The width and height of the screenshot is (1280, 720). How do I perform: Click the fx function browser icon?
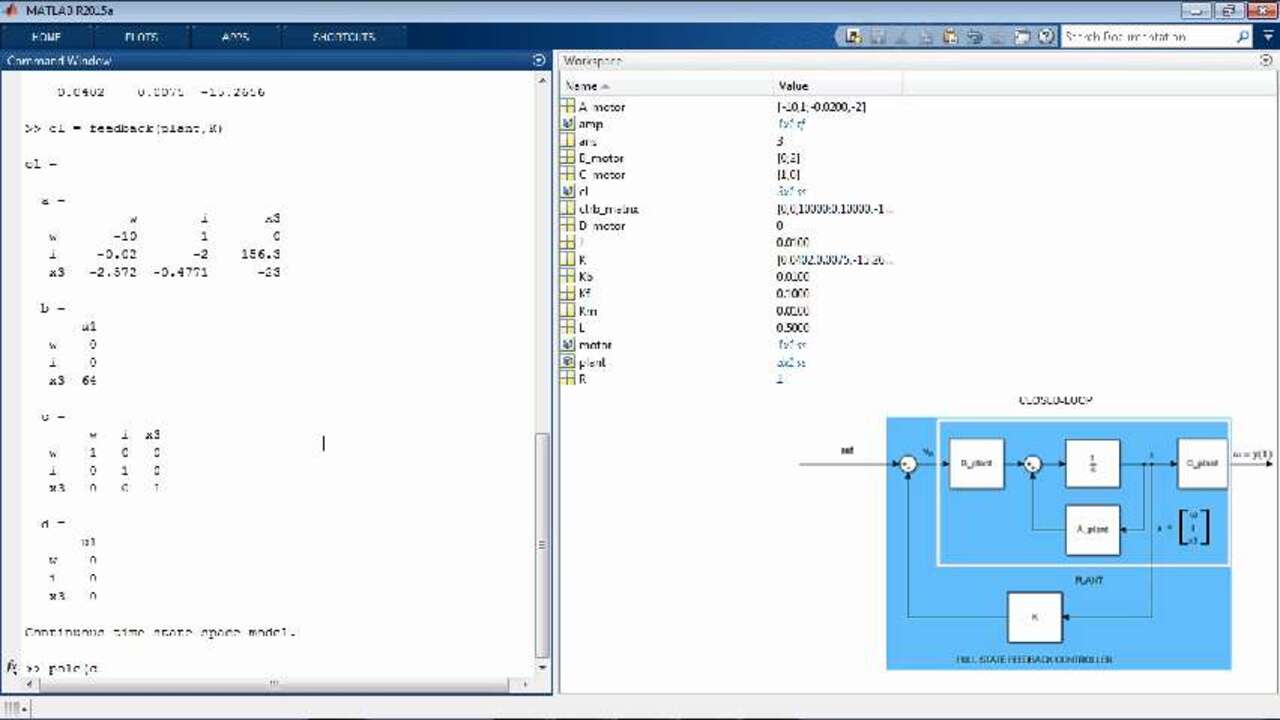click(x=12, y=666)
